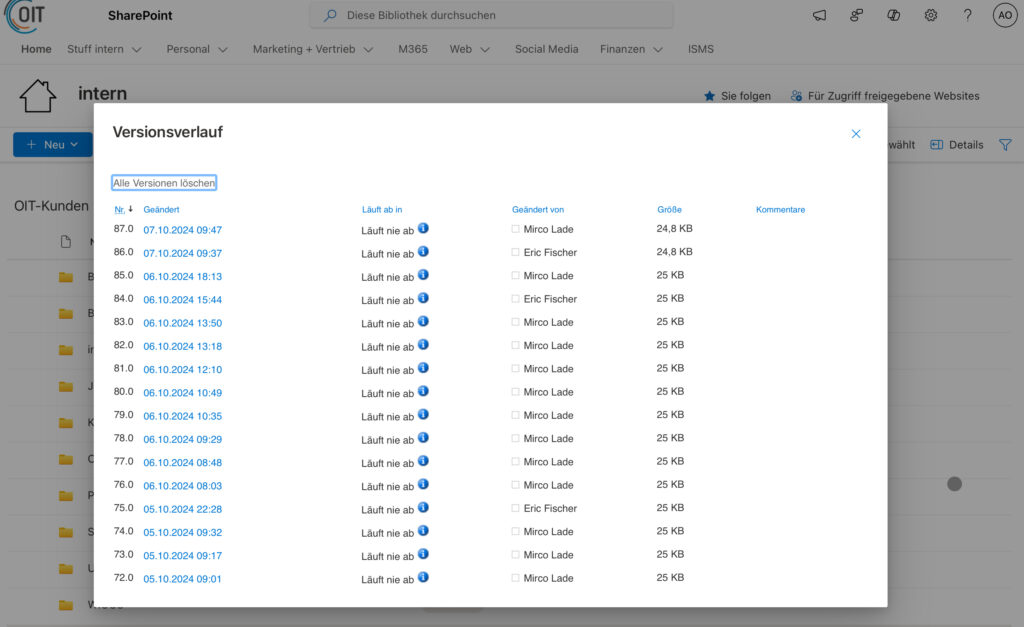Go to Social Media navigation item

point(546,49)
